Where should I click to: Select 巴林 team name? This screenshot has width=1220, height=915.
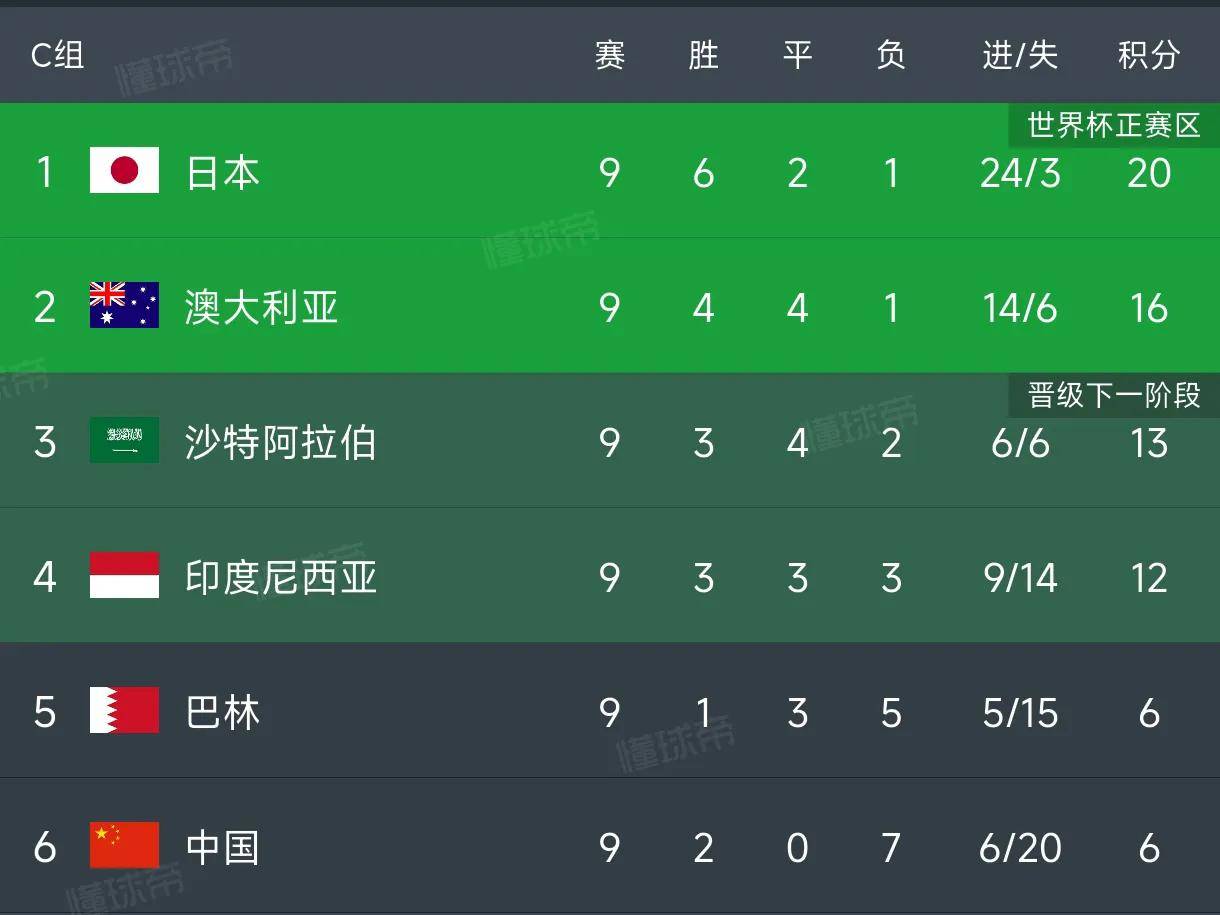(223, 712)
